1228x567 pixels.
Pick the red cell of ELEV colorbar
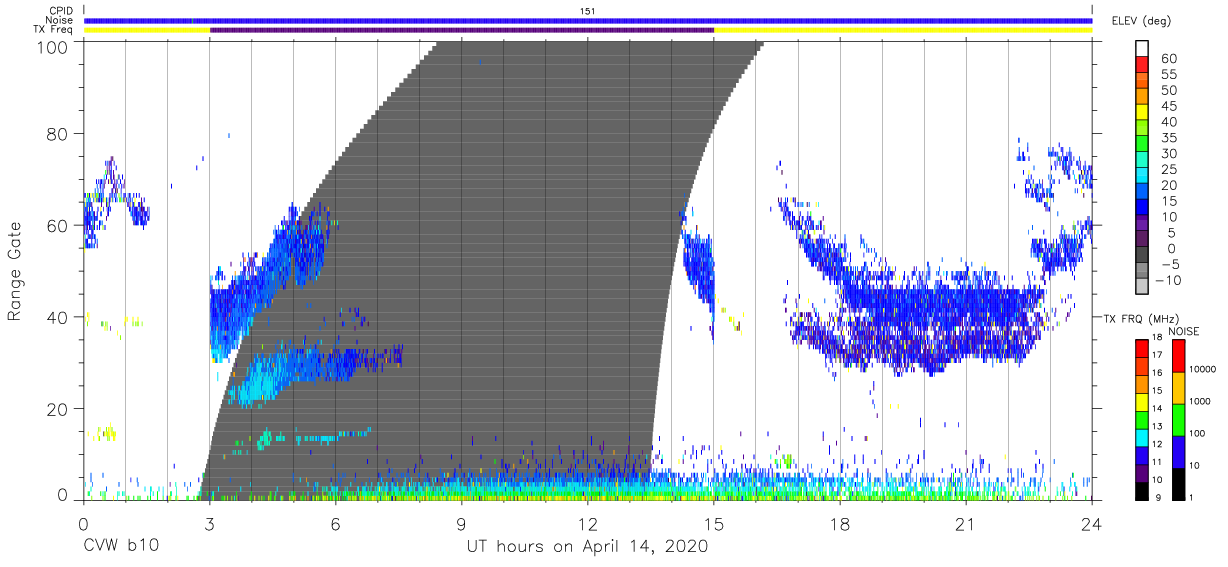pyautogui.click(x=1142, y=65)
